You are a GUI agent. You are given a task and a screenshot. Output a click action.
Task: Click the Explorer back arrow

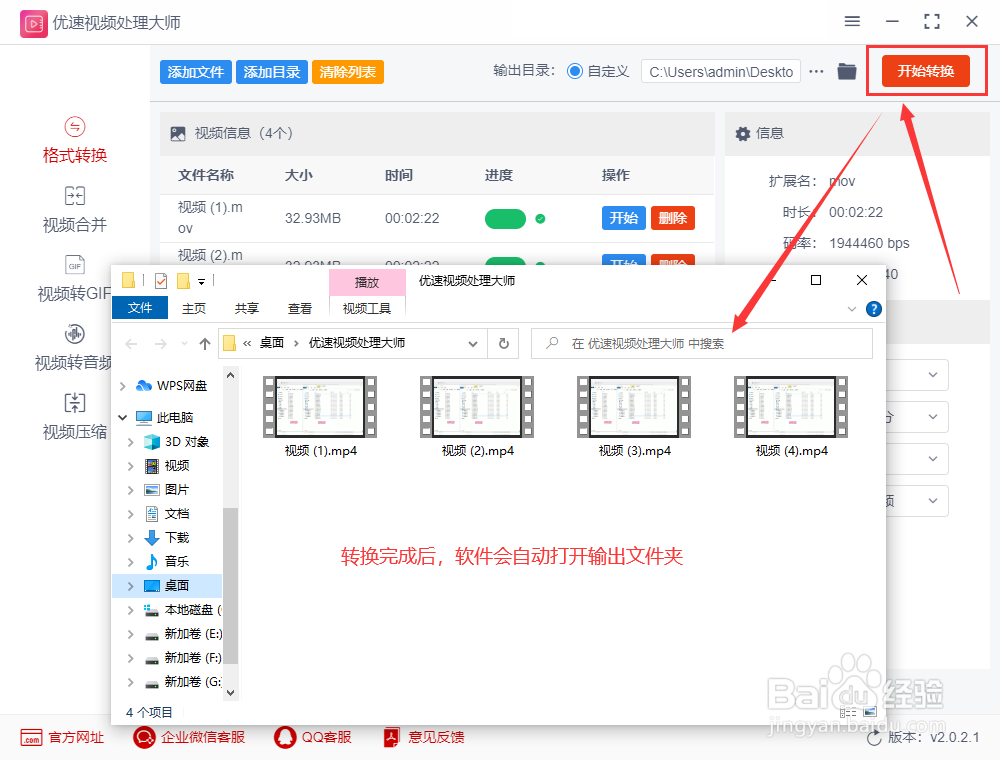click(x=131, y=344)
